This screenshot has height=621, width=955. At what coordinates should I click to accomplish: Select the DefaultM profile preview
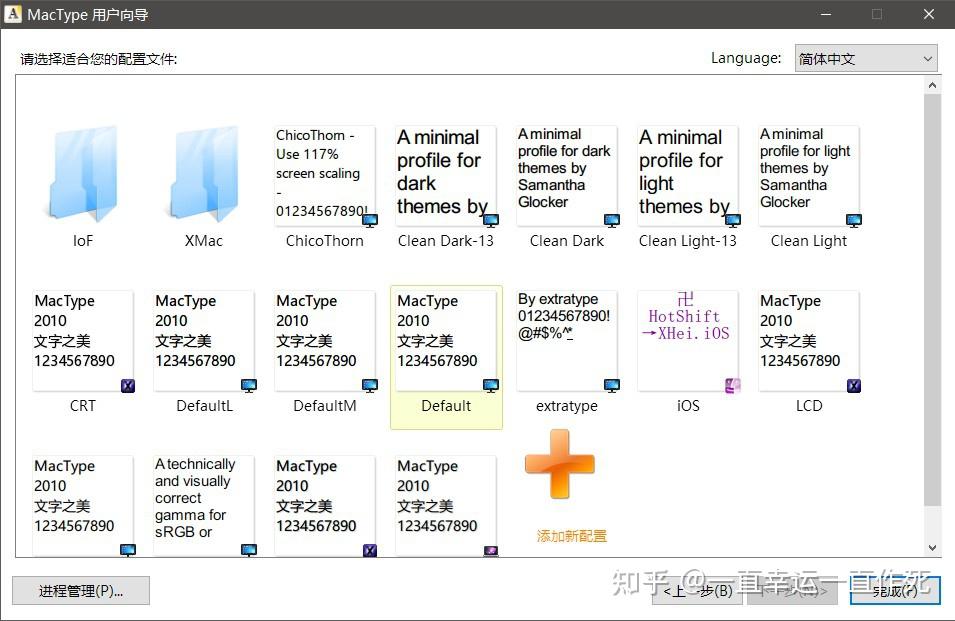click(x=324, y=340)
